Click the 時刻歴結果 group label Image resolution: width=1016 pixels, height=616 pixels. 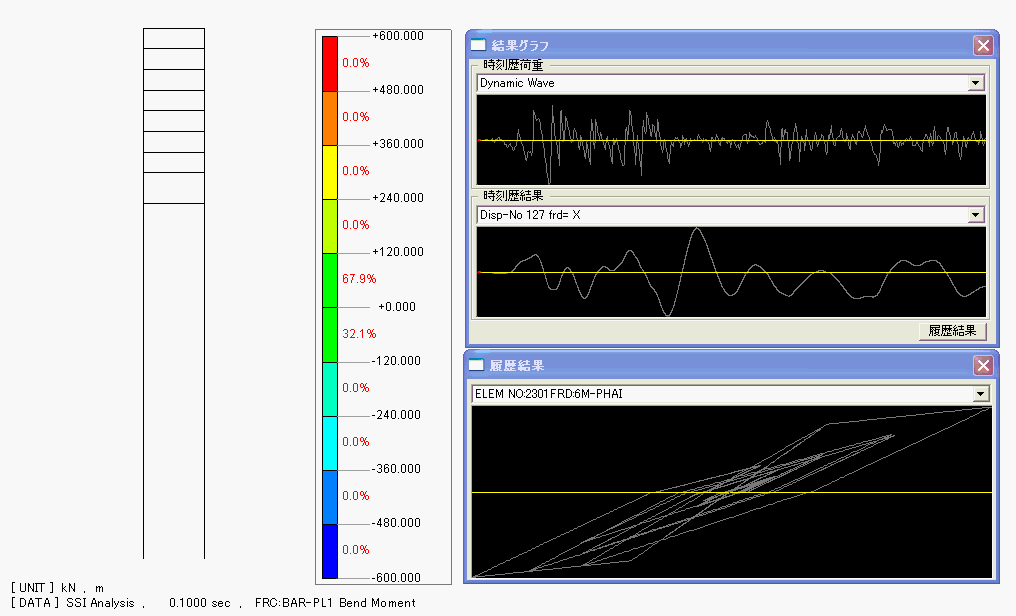[513, 196]
